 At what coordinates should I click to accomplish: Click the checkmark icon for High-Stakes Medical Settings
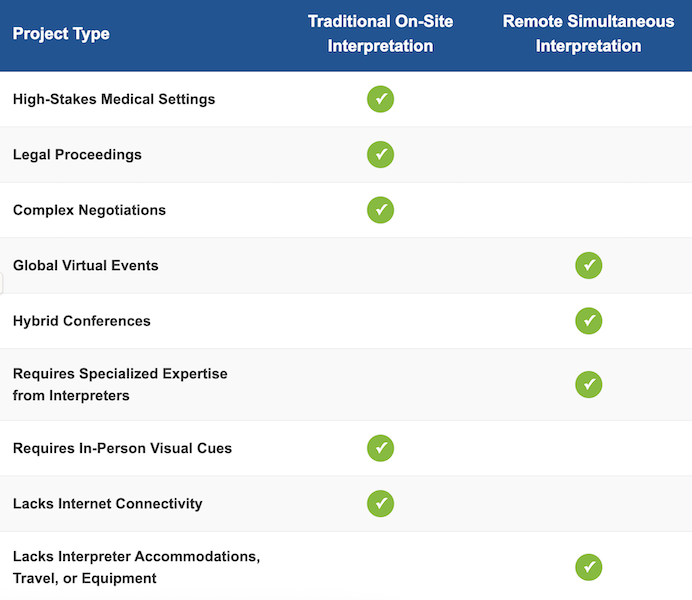point(380,99)
